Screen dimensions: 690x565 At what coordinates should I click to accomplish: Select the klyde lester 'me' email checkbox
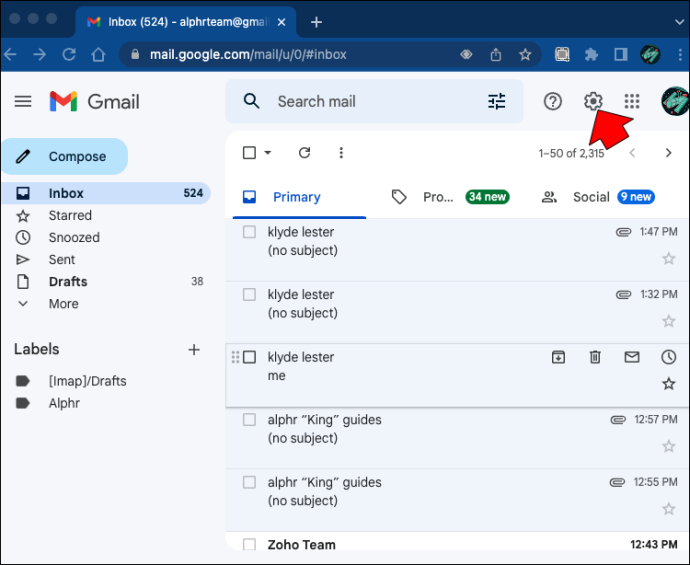coord(250,357)
